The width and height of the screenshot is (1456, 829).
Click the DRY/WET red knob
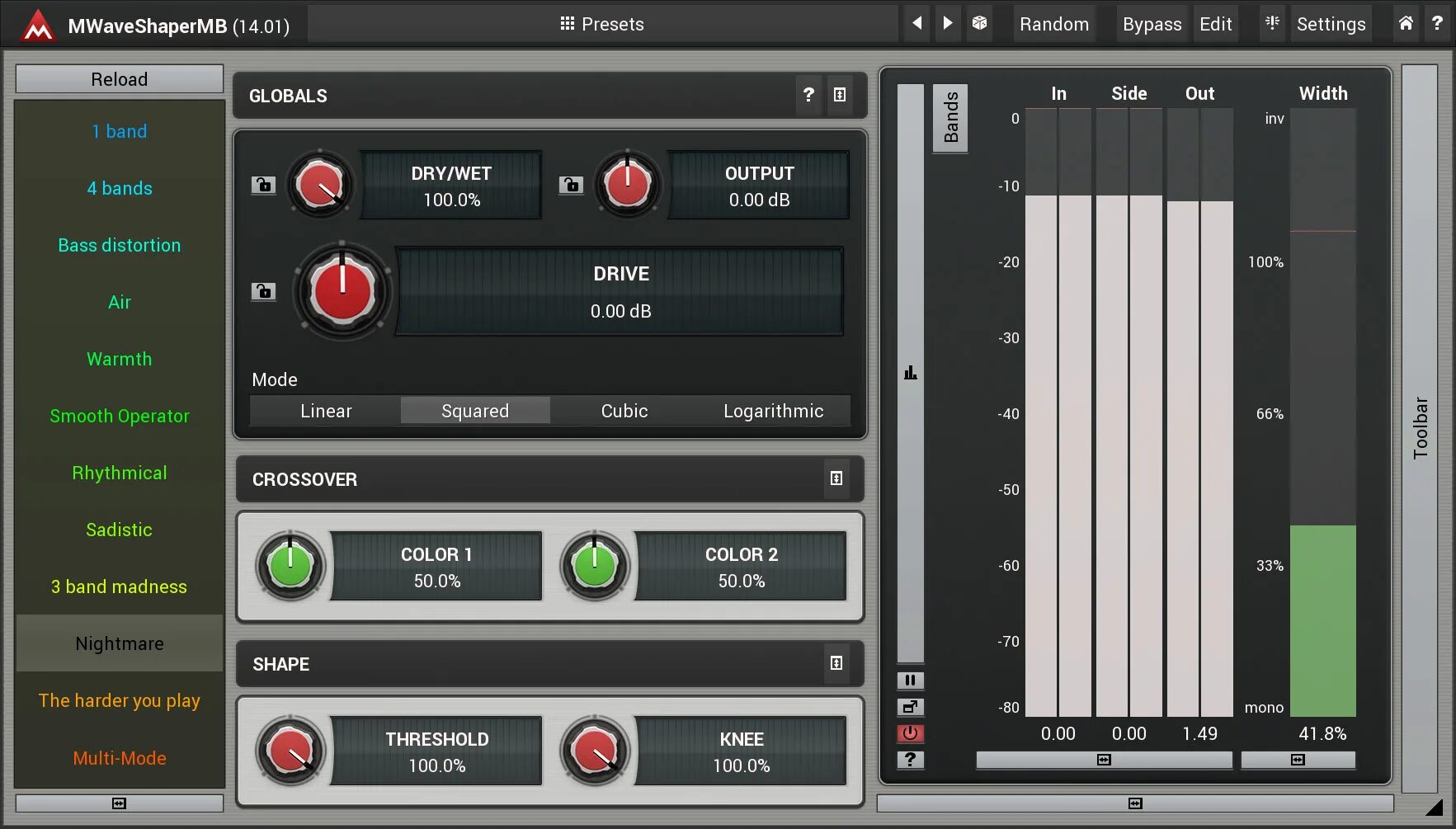[x=321, y=184]
